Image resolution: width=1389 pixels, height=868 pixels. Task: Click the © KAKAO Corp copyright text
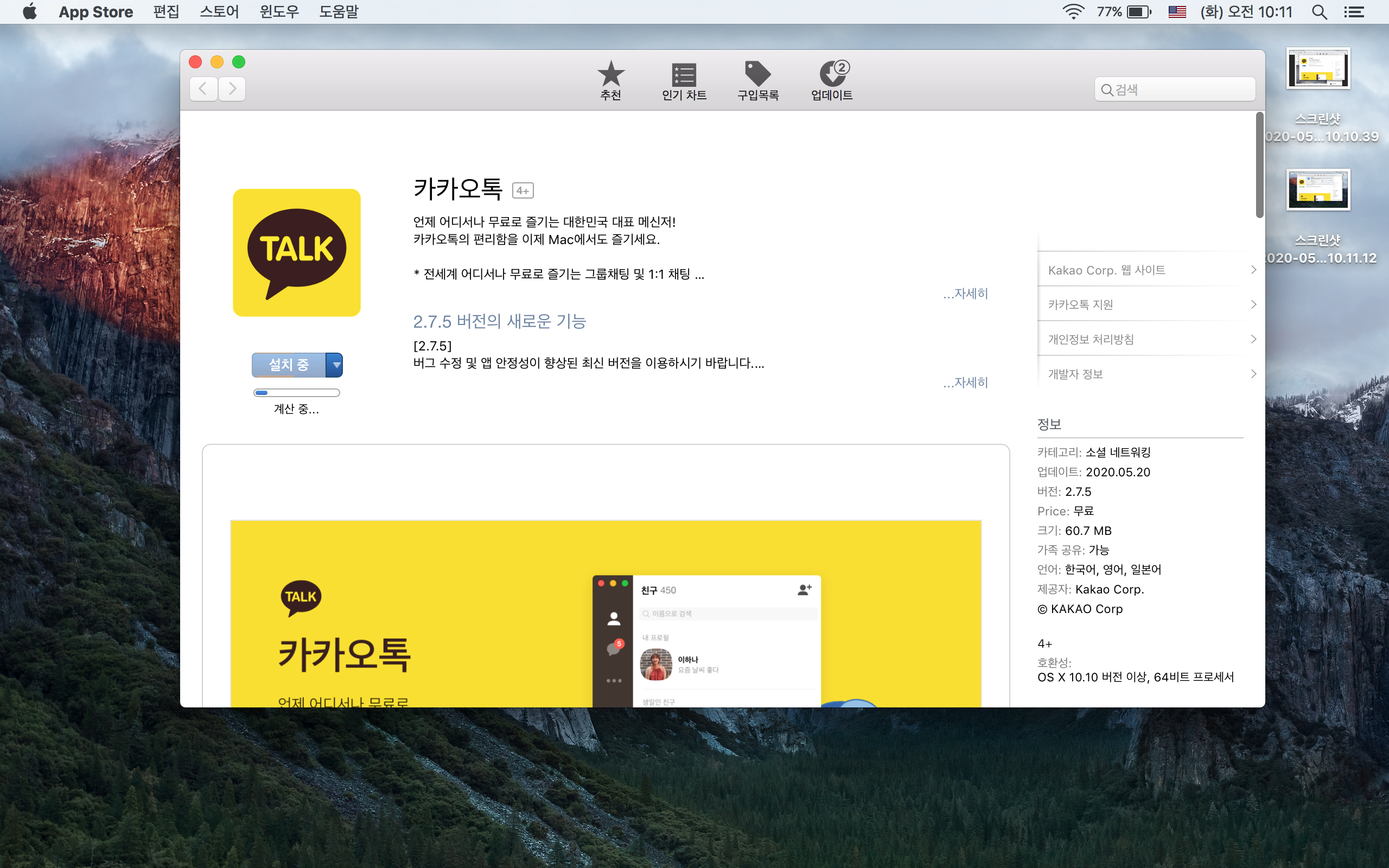point(1080,609)
